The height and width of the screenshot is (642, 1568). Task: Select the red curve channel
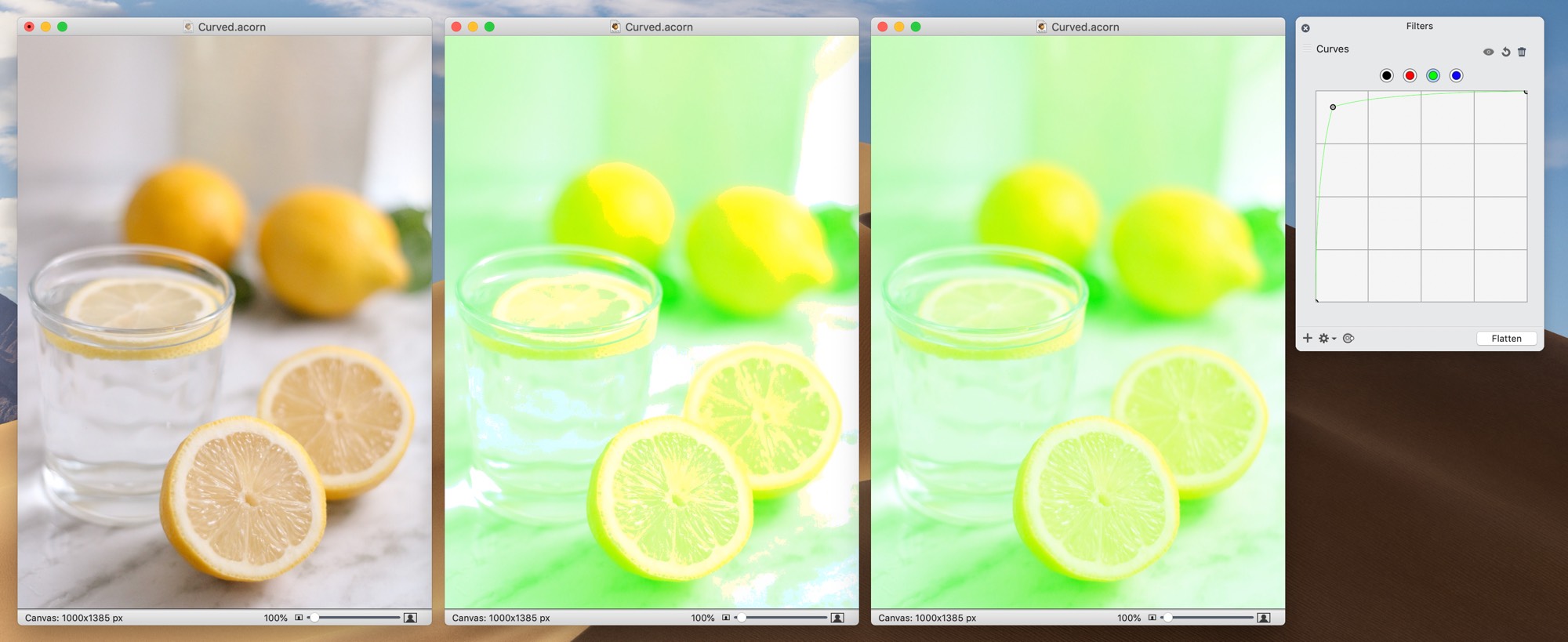click(x=1410, y=76)
